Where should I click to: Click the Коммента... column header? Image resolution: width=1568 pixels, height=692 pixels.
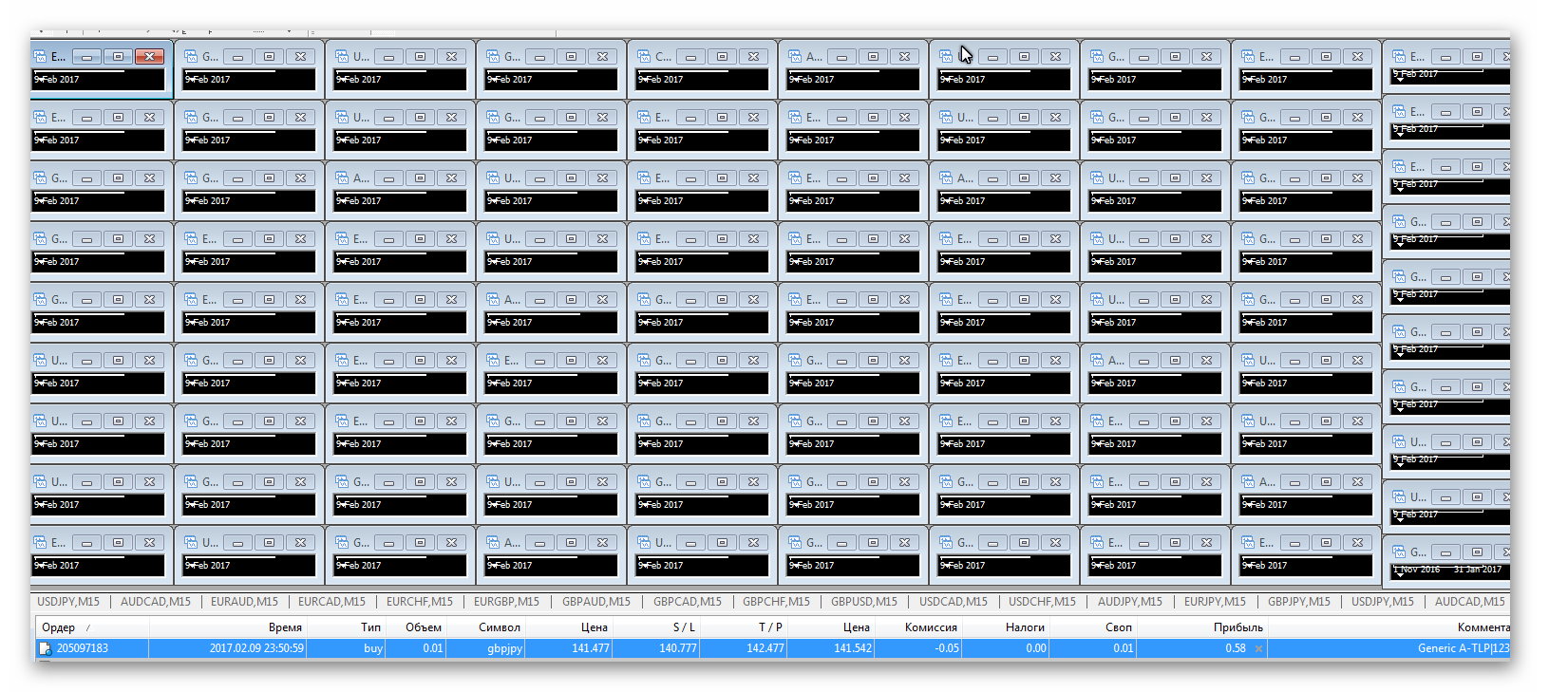click(x=1389, y=627)
